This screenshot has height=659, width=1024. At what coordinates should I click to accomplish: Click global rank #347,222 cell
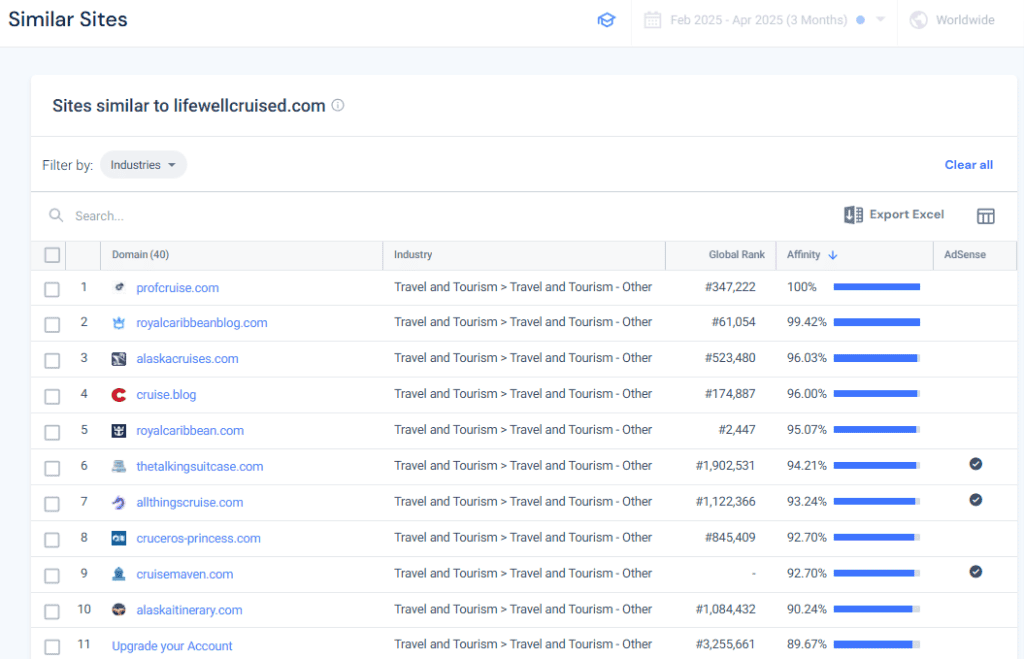(730, 287)
